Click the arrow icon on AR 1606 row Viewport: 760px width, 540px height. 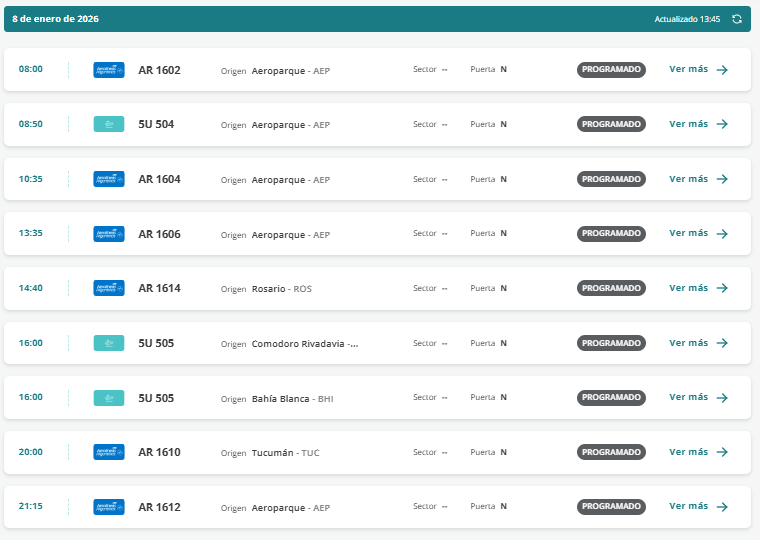point(722,234)
